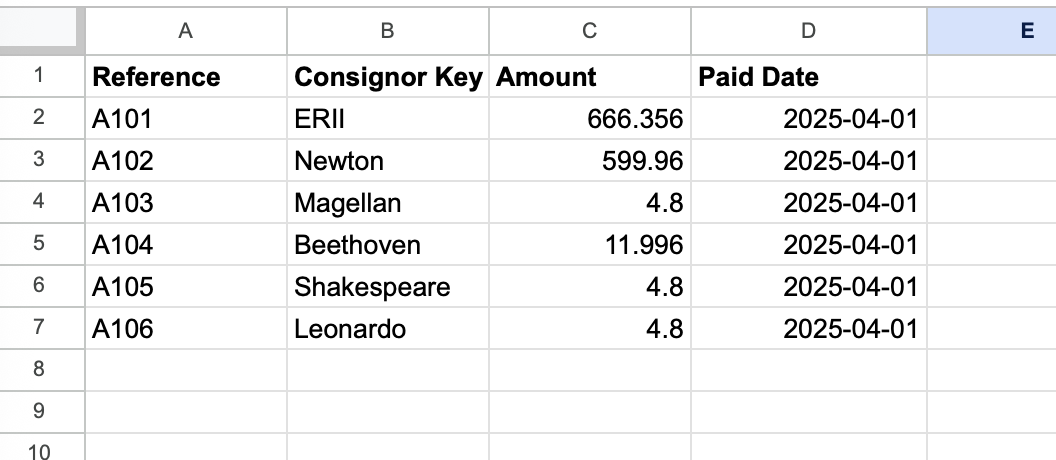The image size is (1056, 460).
Task: Select the Shakespeare cell
Action: [x=387, y=287]
